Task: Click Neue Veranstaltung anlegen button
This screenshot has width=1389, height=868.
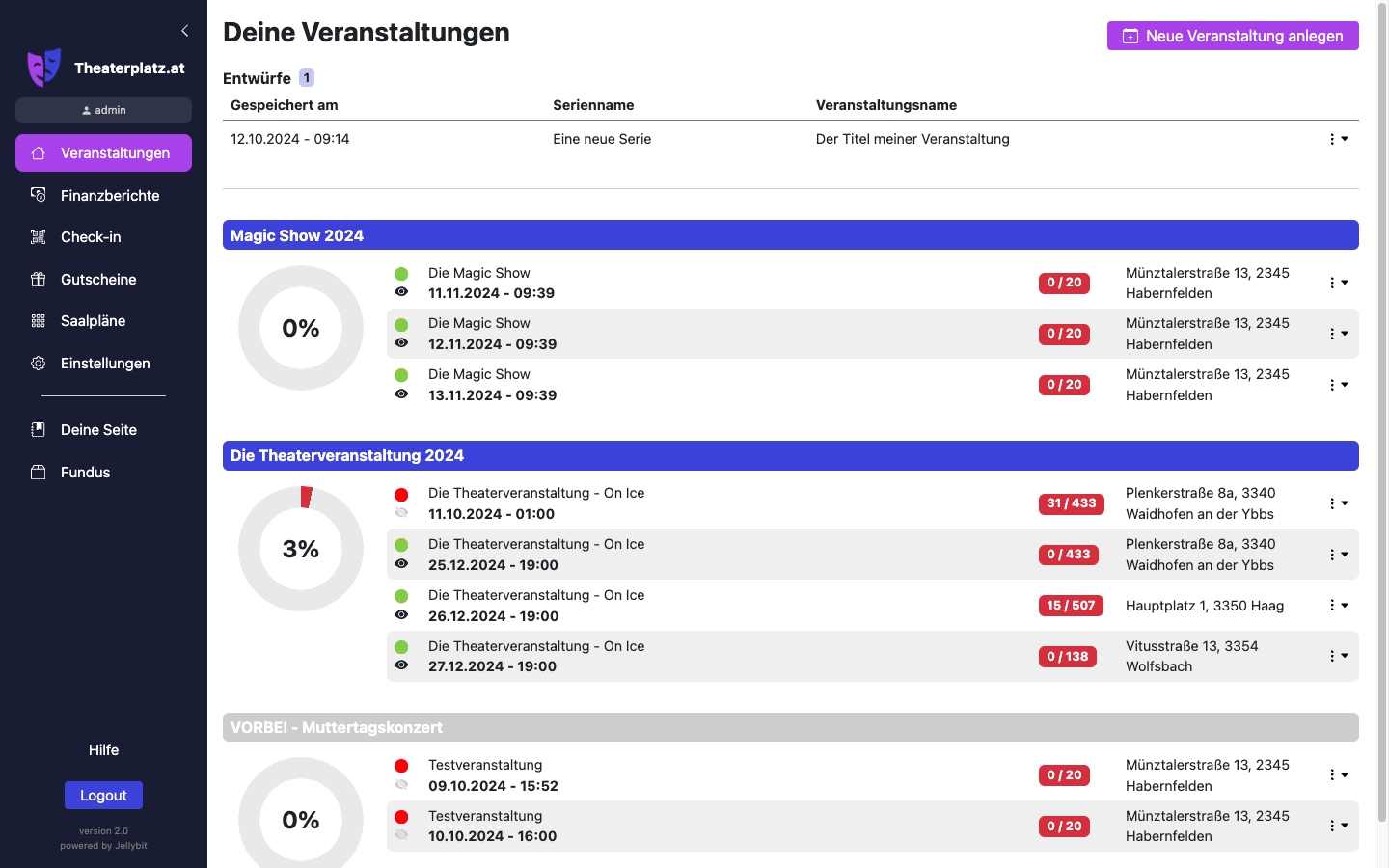Action: point(1232,36)
